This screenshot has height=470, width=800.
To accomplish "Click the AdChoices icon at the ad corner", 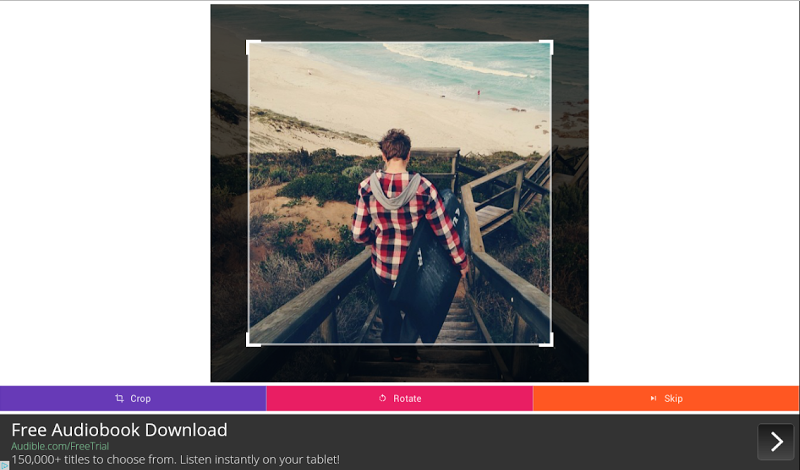I will (x=5, y=465).
